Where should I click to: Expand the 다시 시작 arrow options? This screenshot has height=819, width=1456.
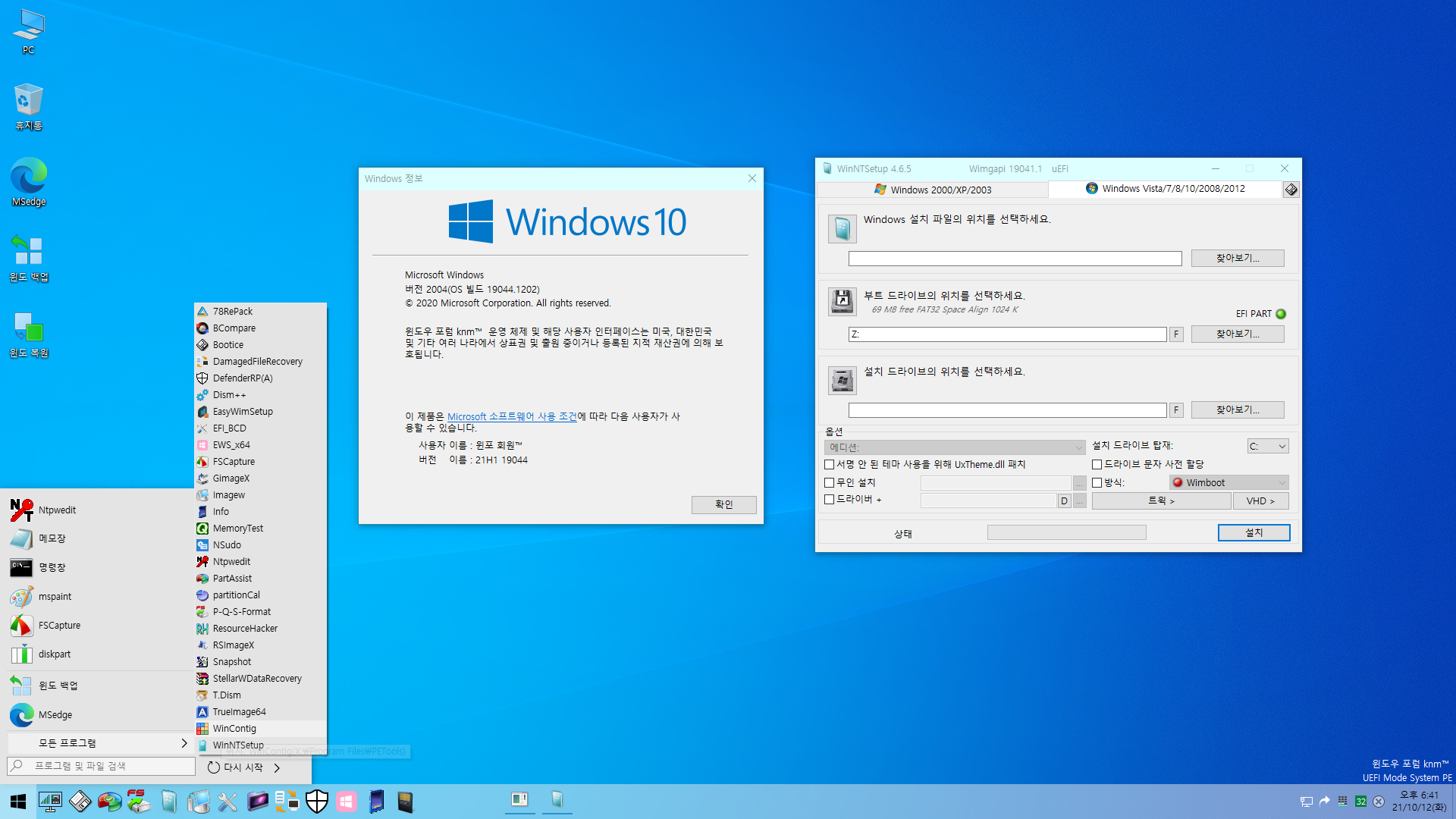click(277, 768)
